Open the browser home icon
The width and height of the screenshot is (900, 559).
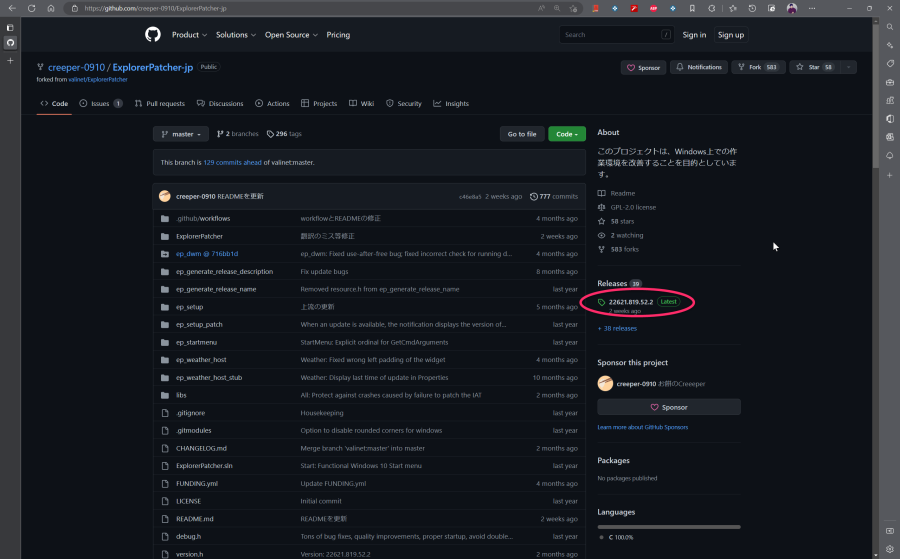[x=51, y=8]
